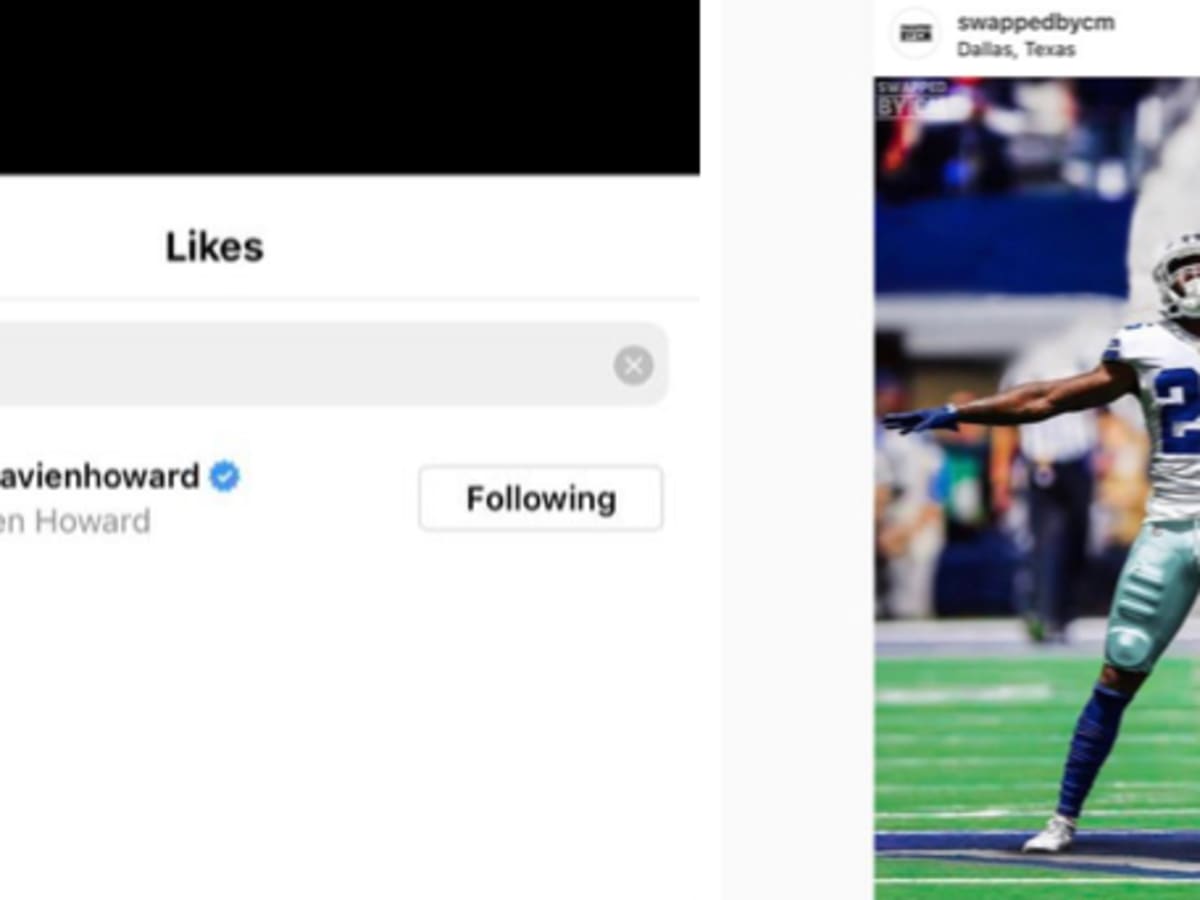Click the player's outstretched blue gloved hand
Screen dimensions: 1200x900
[918, 419]
